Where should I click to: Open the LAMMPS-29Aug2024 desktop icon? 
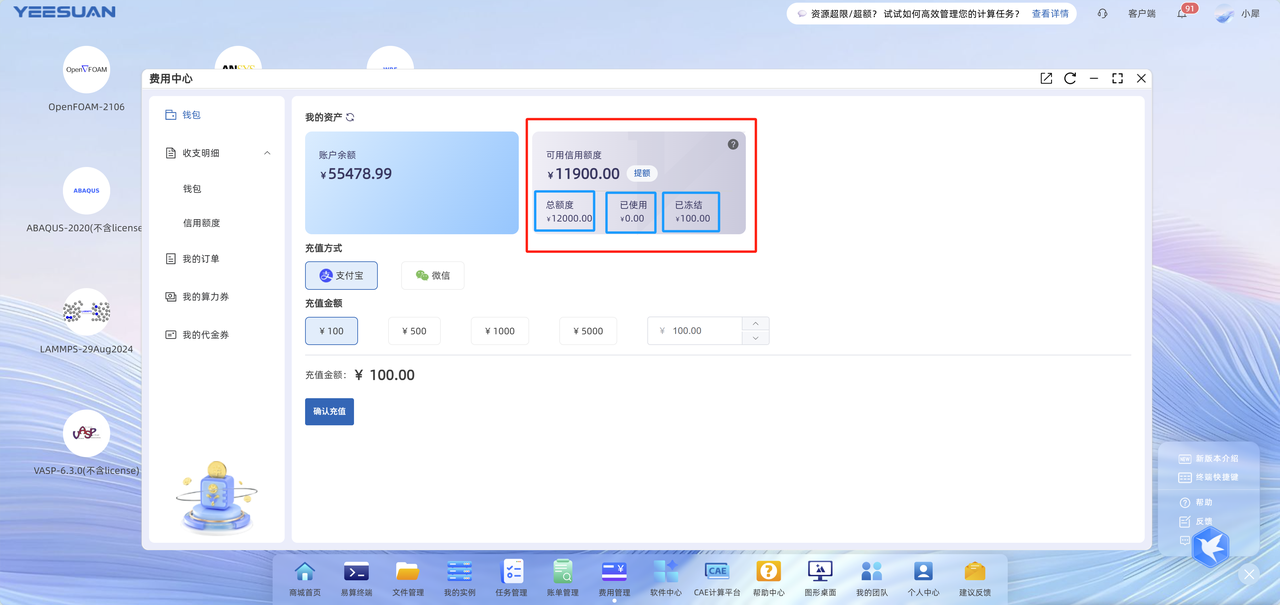[x=86, y=312]
